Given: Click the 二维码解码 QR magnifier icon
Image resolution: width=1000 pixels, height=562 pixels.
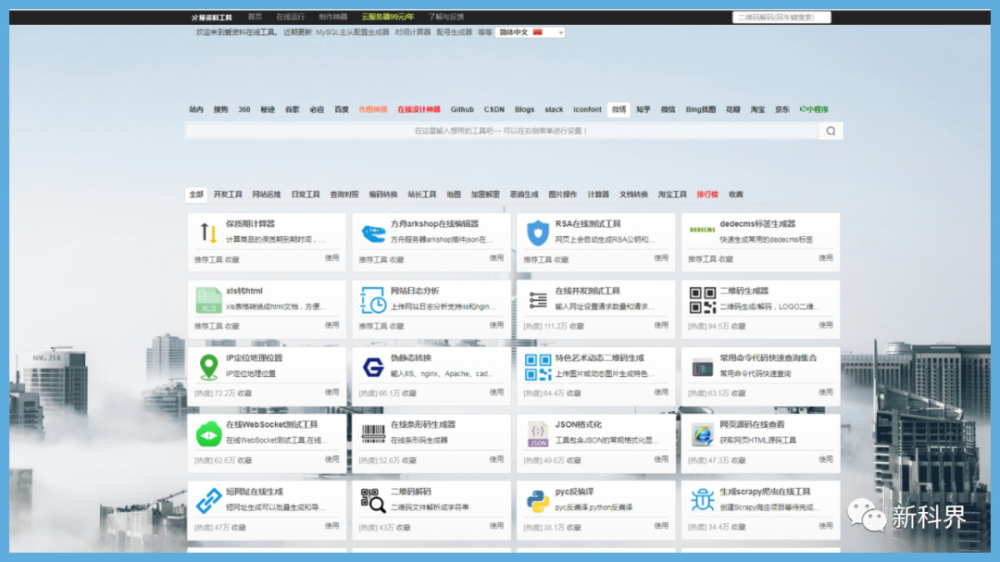Looking at the screenshot, I should coord(373,501).
